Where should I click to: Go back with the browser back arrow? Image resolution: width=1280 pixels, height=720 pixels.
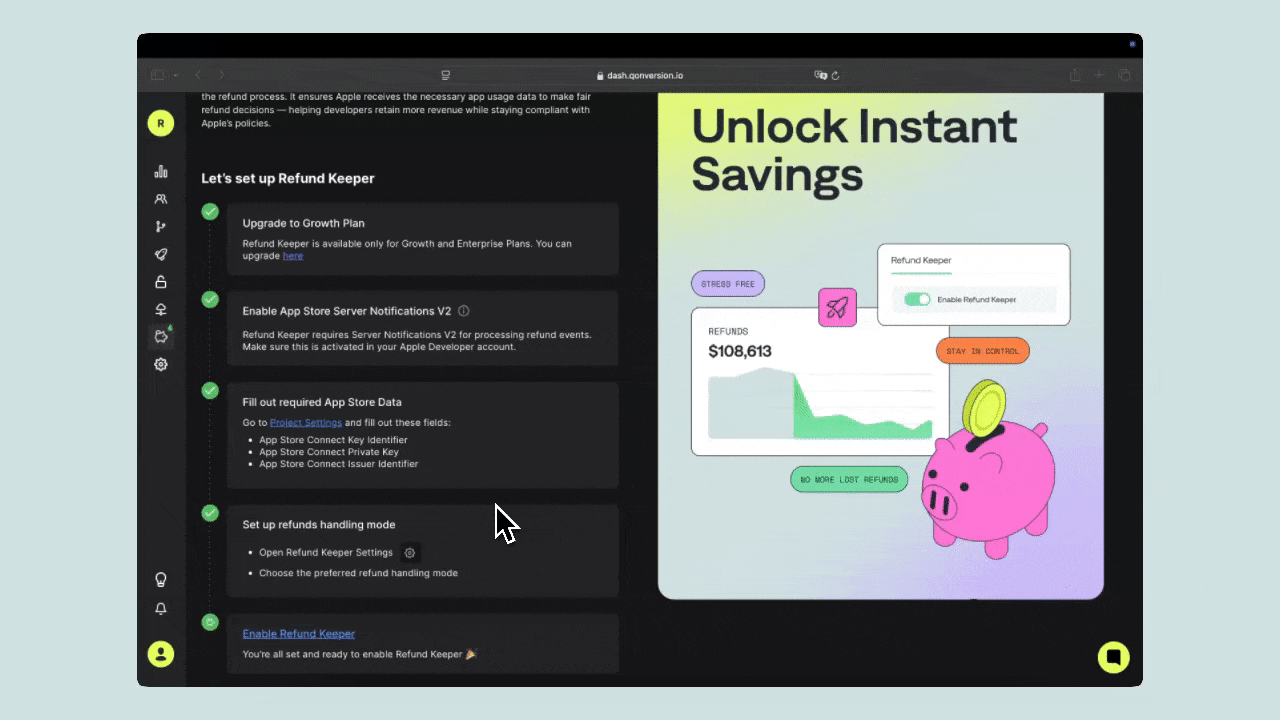tap(198, 75)
